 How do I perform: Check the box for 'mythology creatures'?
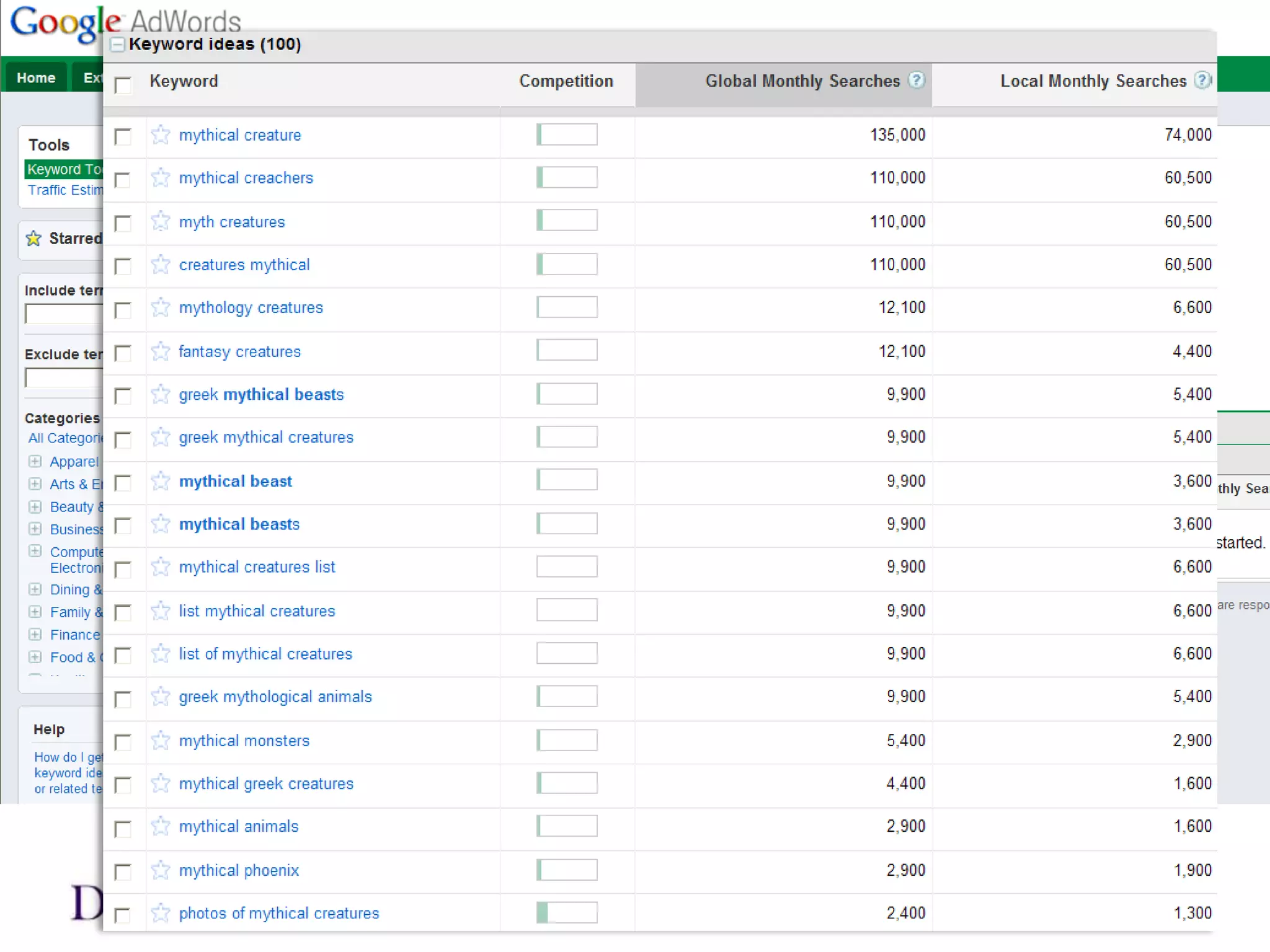coord(123,311)
